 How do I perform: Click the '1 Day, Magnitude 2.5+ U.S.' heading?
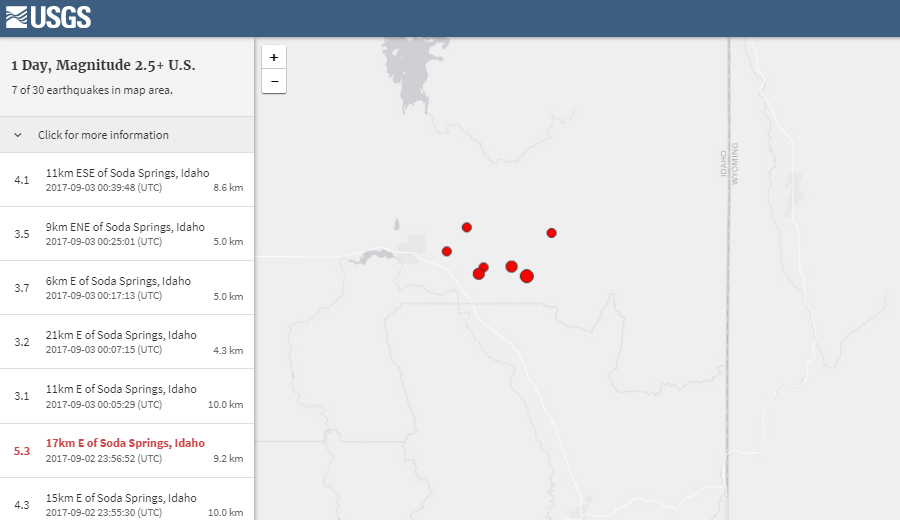103,65
